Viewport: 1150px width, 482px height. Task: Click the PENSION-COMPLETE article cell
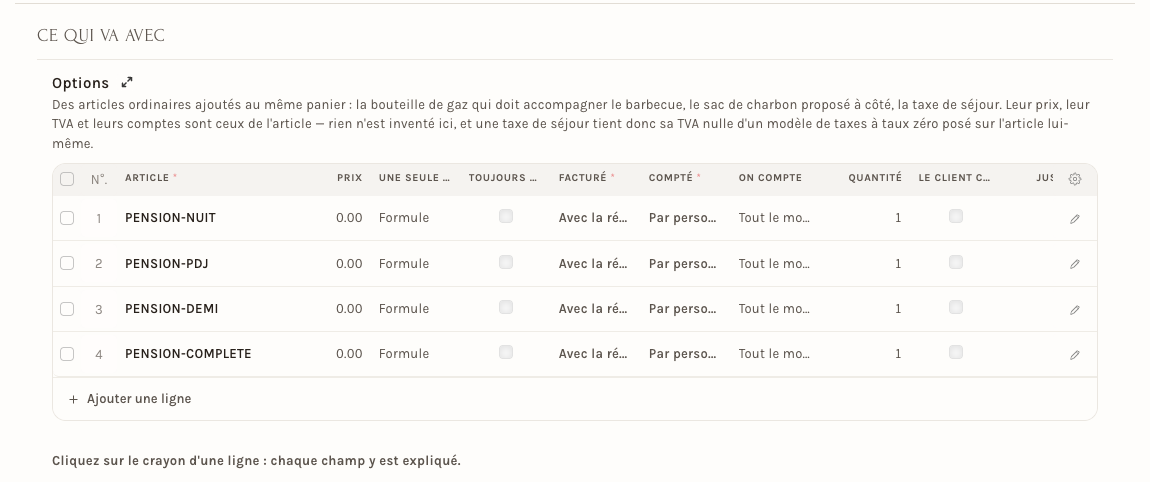point(188,354)
